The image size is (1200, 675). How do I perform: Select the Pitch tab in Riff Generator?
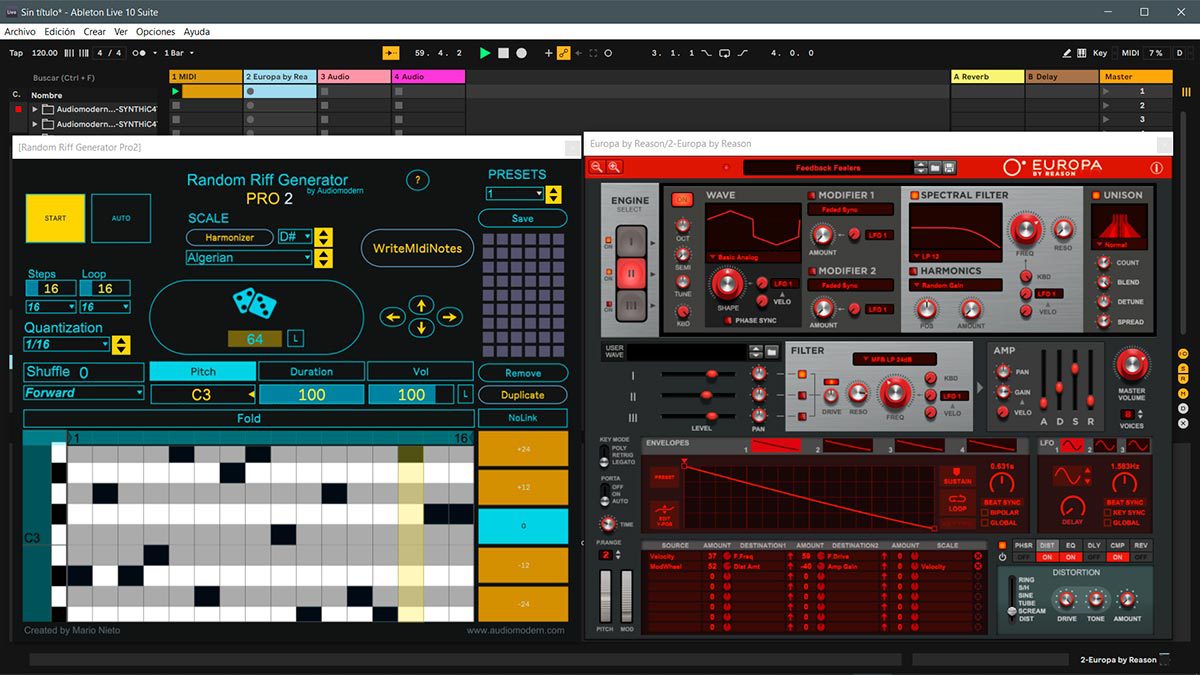coord(203,372)
